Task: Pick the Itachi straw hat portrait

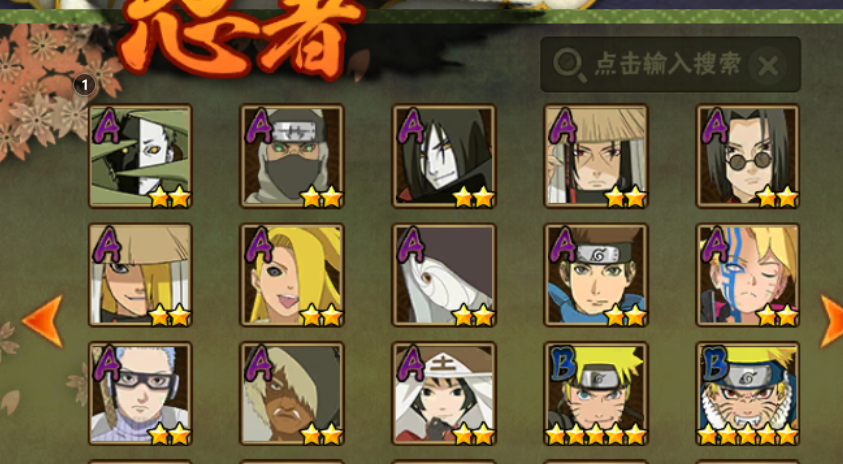Action: click(596, 156)
